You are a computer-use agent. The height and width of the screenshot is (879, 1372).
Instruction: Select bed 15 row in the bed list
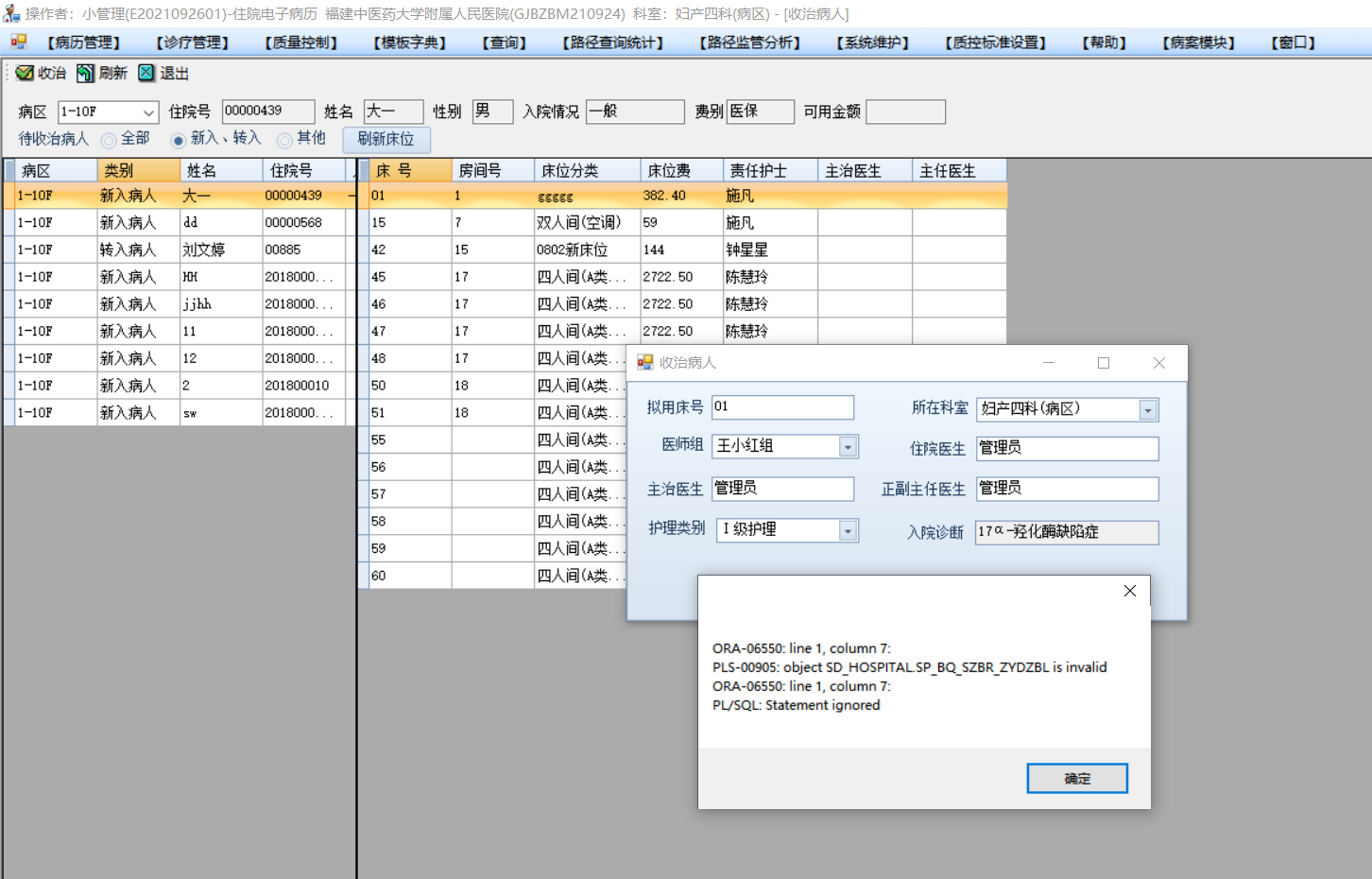pyautogui.click(x=682, y=222)
